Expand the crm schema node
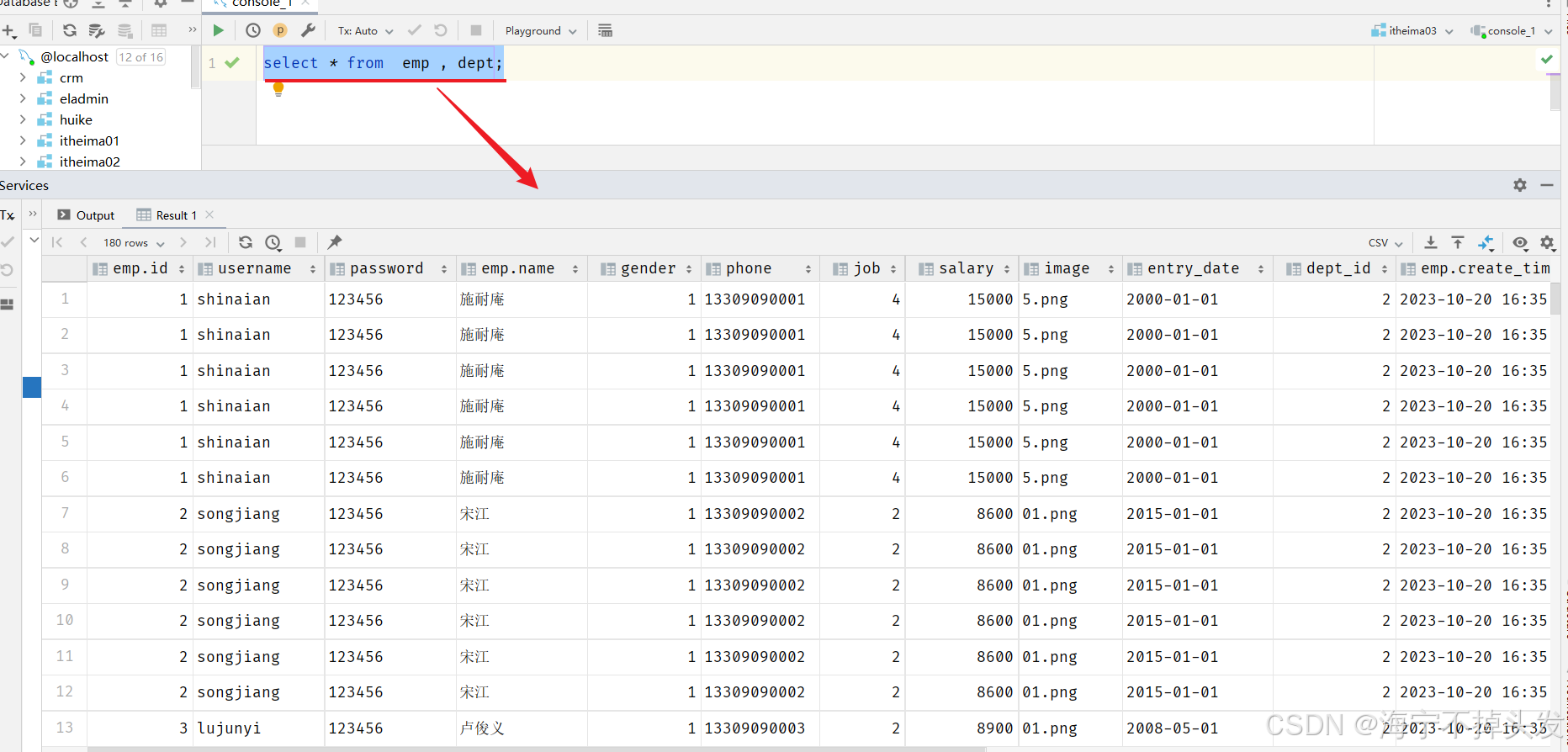The width and height of the screenshot is (1568, 752). pos(23,77)
